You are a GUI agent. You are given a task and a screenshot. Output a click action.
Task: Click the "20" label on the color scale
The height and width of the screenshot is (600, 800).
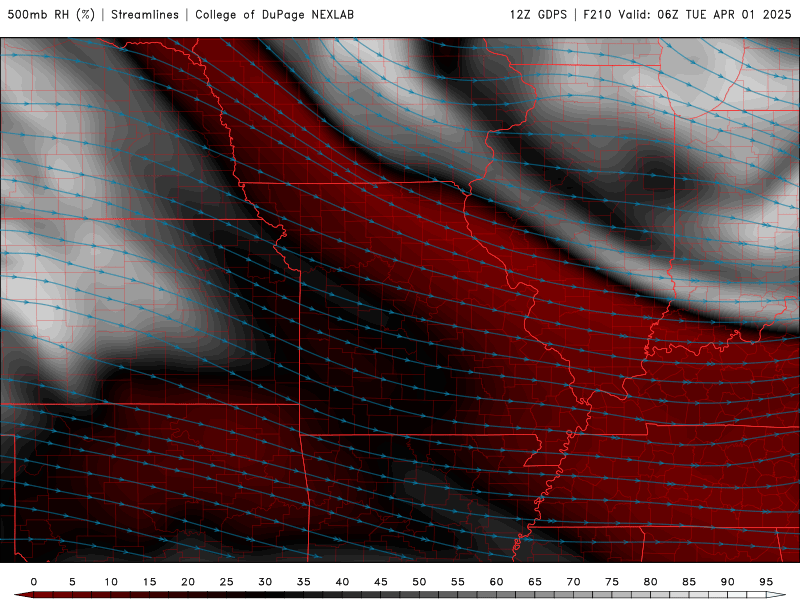[188, 582]
